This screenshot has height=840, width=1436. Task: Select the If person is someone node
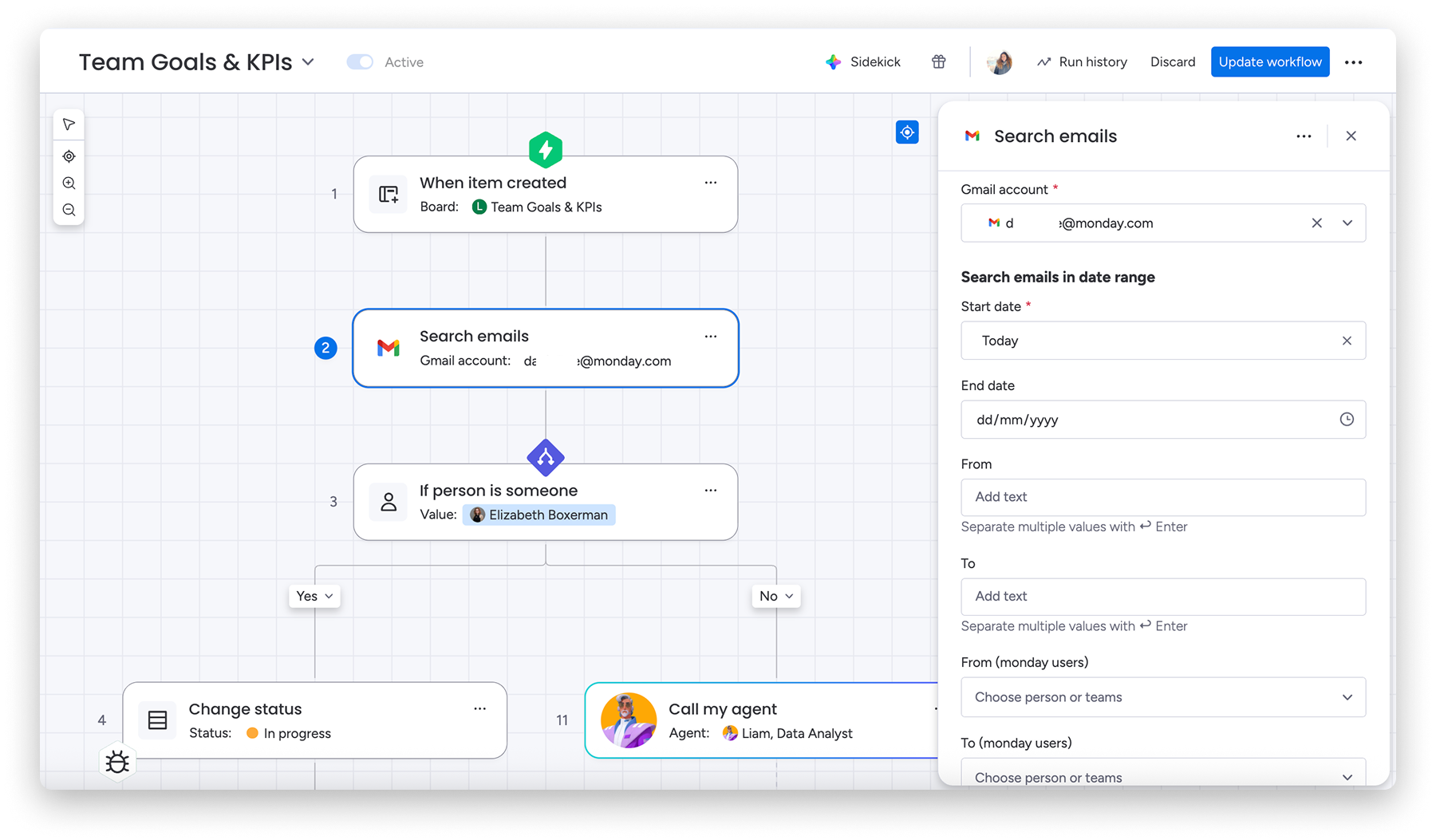546,503
